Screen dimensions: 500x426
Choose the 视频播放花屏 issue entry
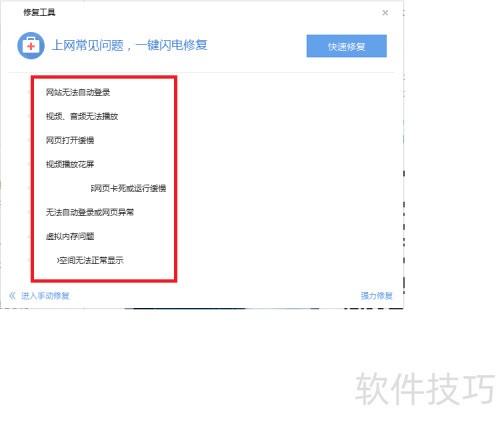[70, 164]
